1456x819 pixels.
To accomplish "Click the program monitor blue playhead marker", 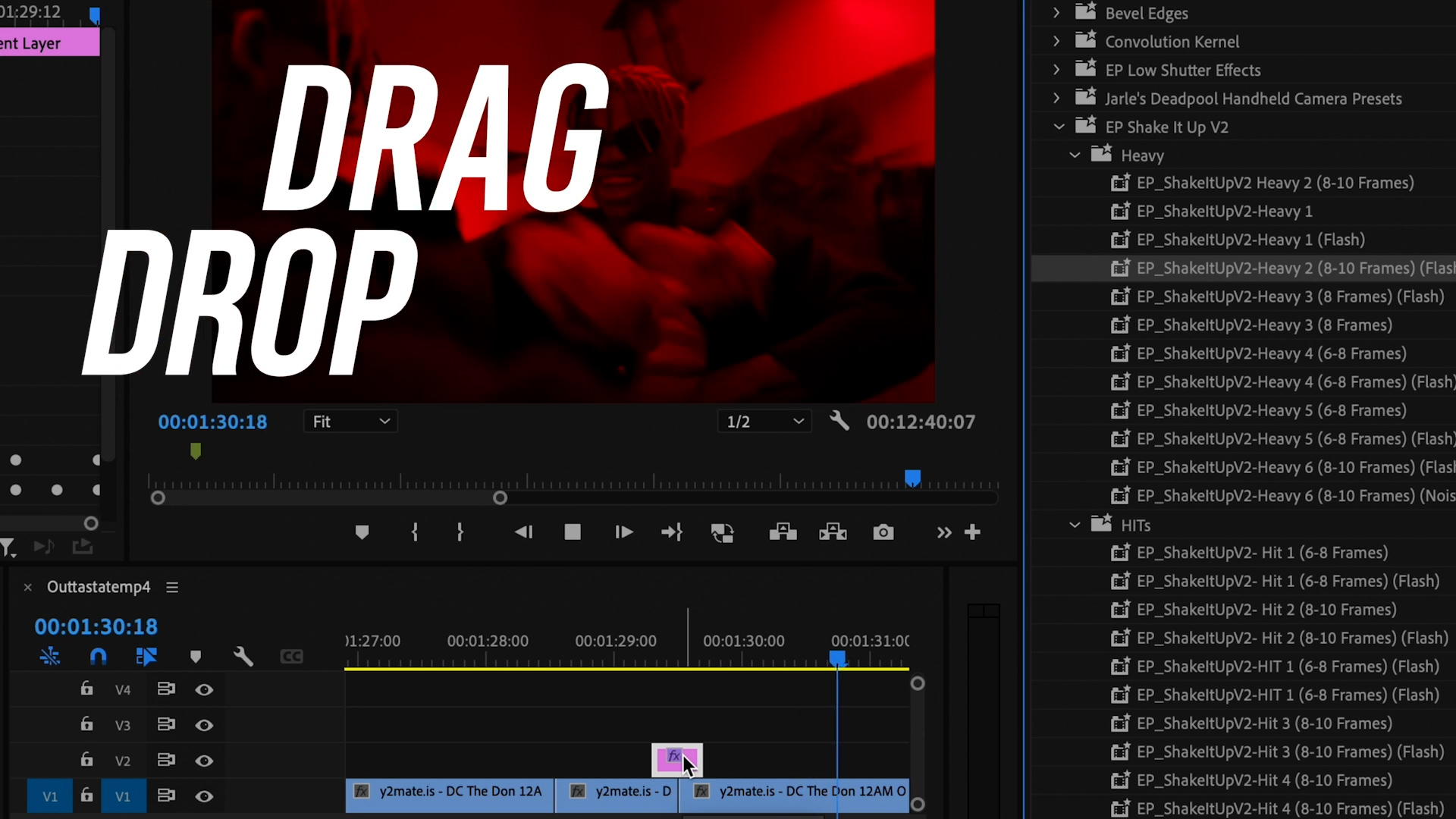I will click(x=912, y=478).
